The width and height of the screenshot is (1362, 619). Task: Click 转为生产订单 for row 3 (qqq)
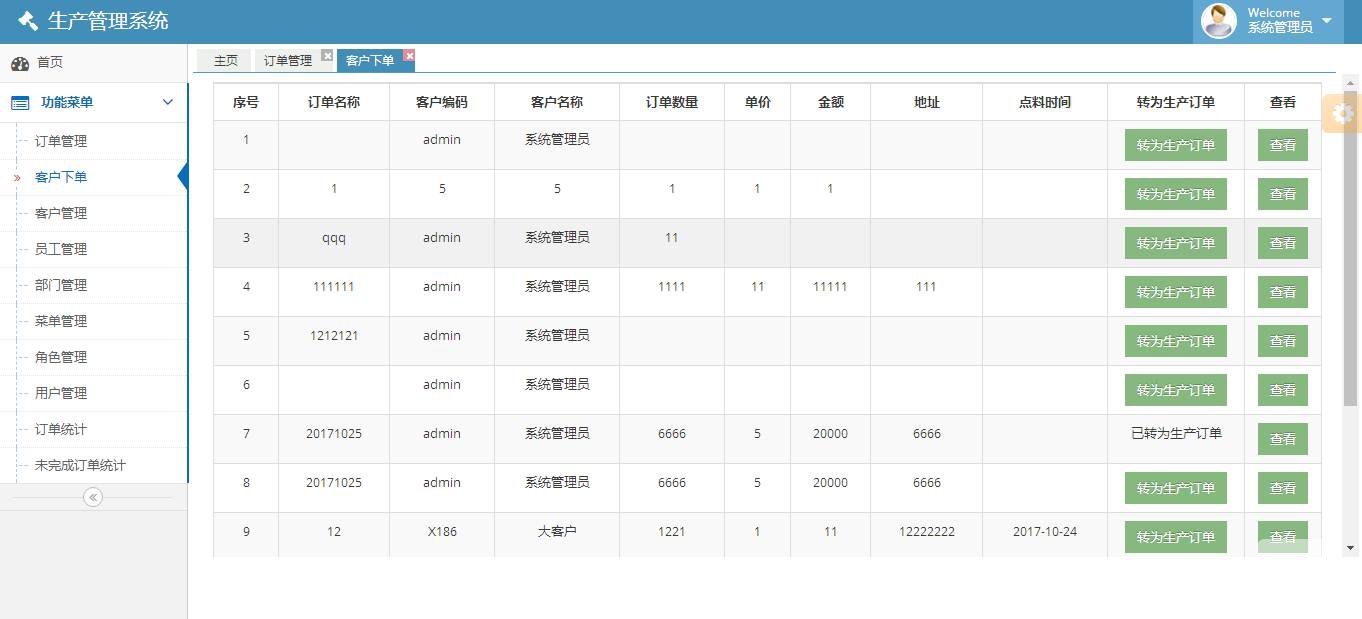[1175, 243]
